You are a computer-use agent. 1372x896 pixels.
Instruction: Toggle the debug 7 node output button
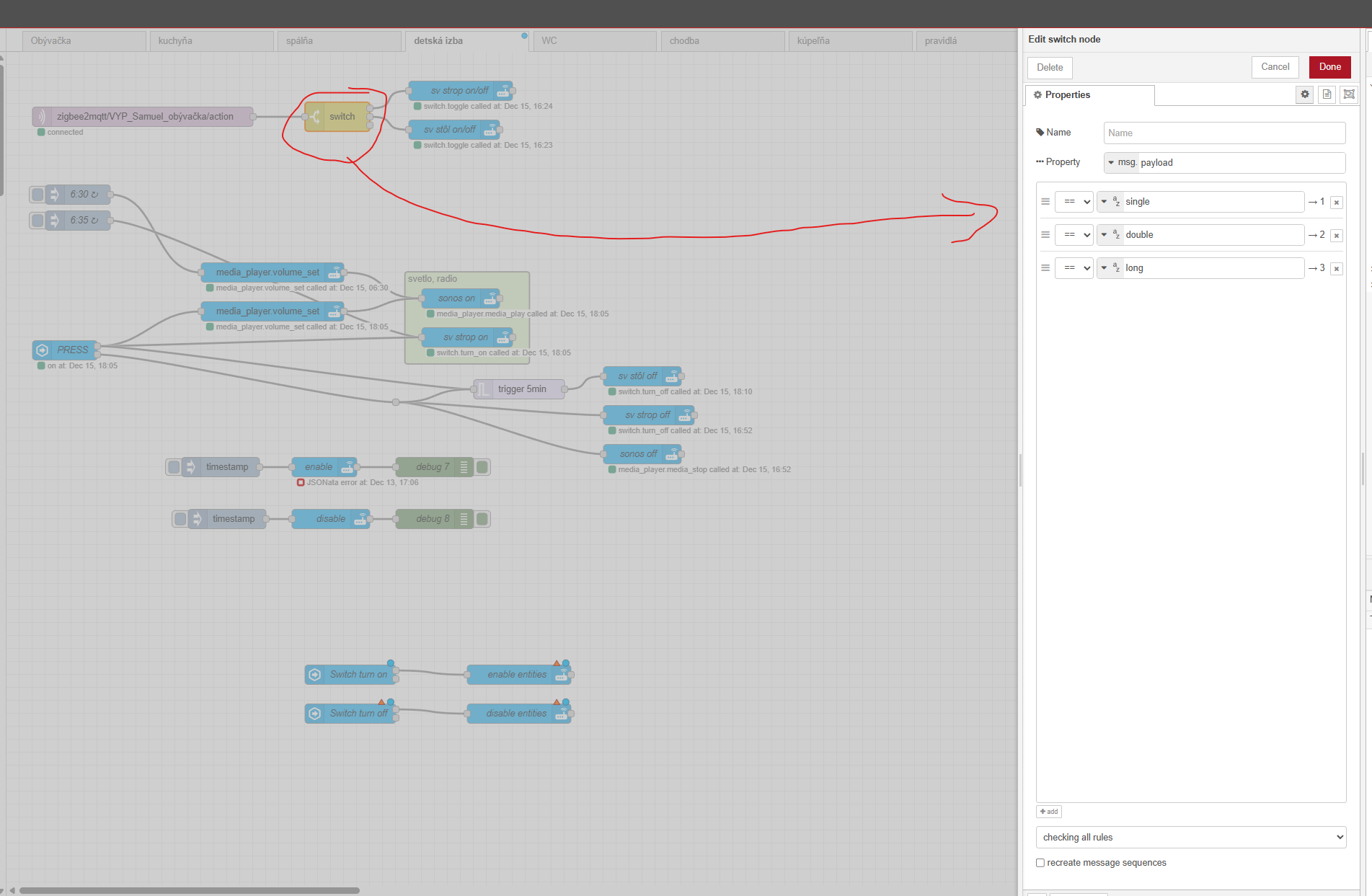pyautogui.click(x=482, y=467)
